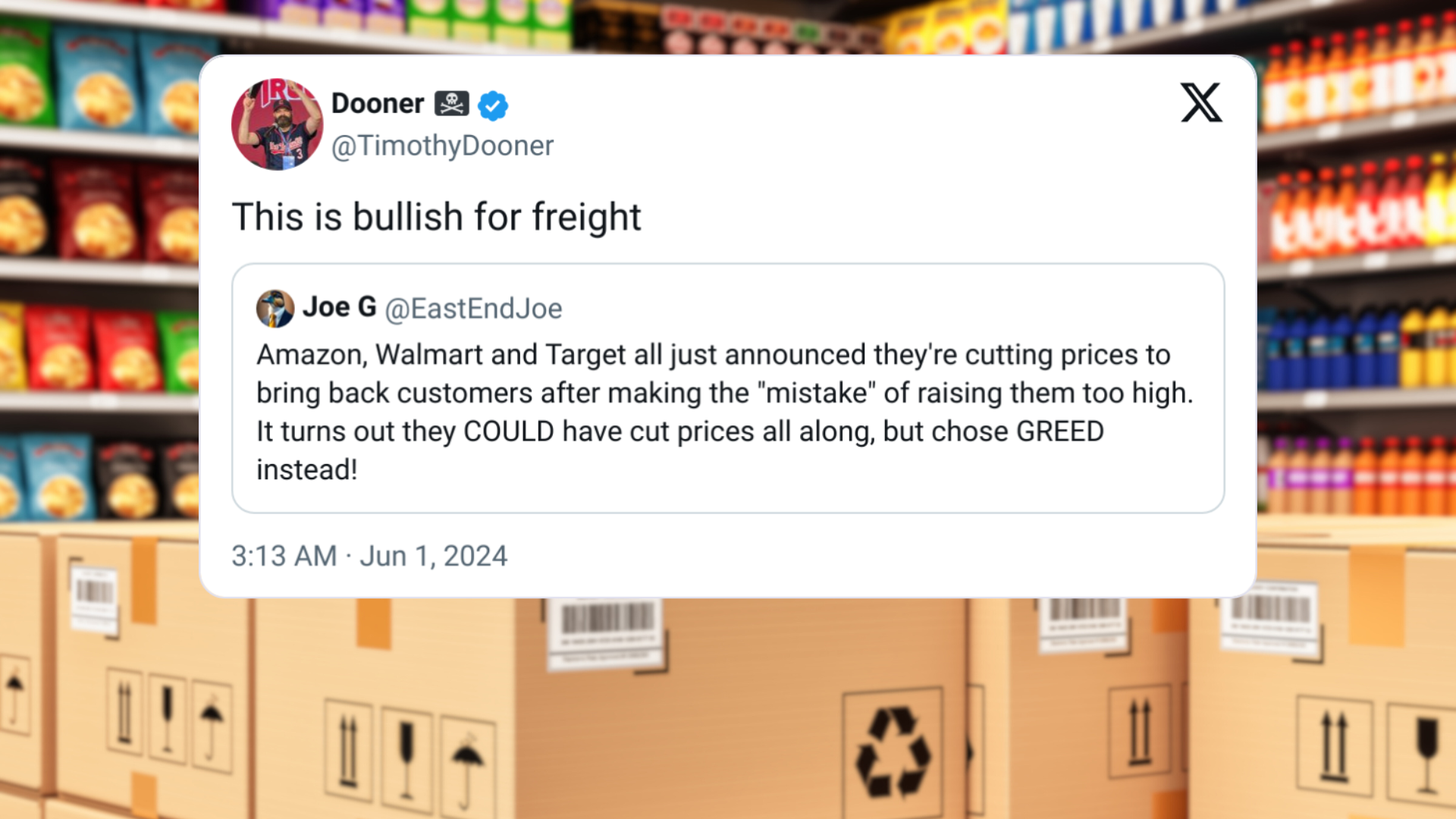
Task: Click the pirate flag emoji after Dooner
Action: (x=451, y=103)
